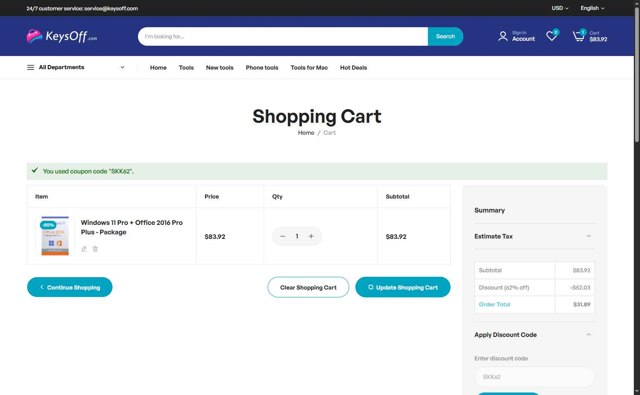
Task: Open the wishlist heart icon
Action: (551, 36)
